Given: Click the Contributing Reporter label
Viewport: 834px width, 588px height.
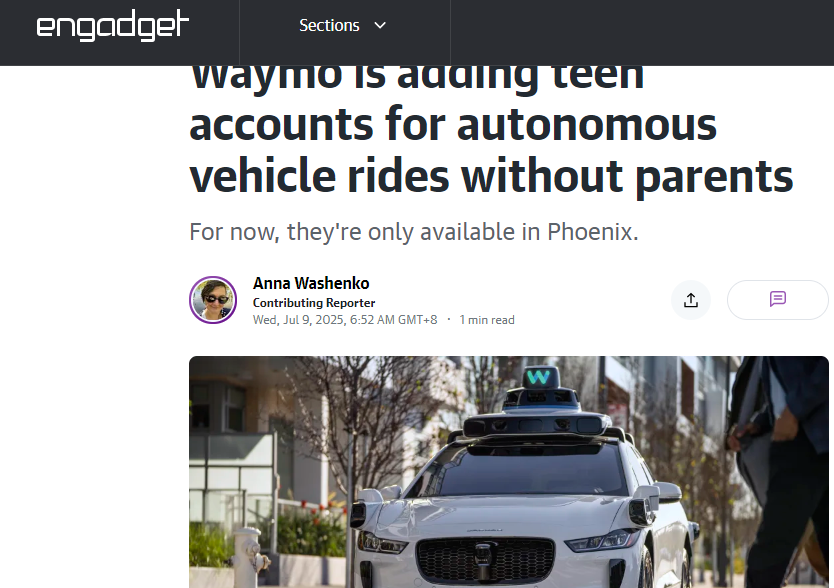Looking at the screenshot, I should pos(314,303).
